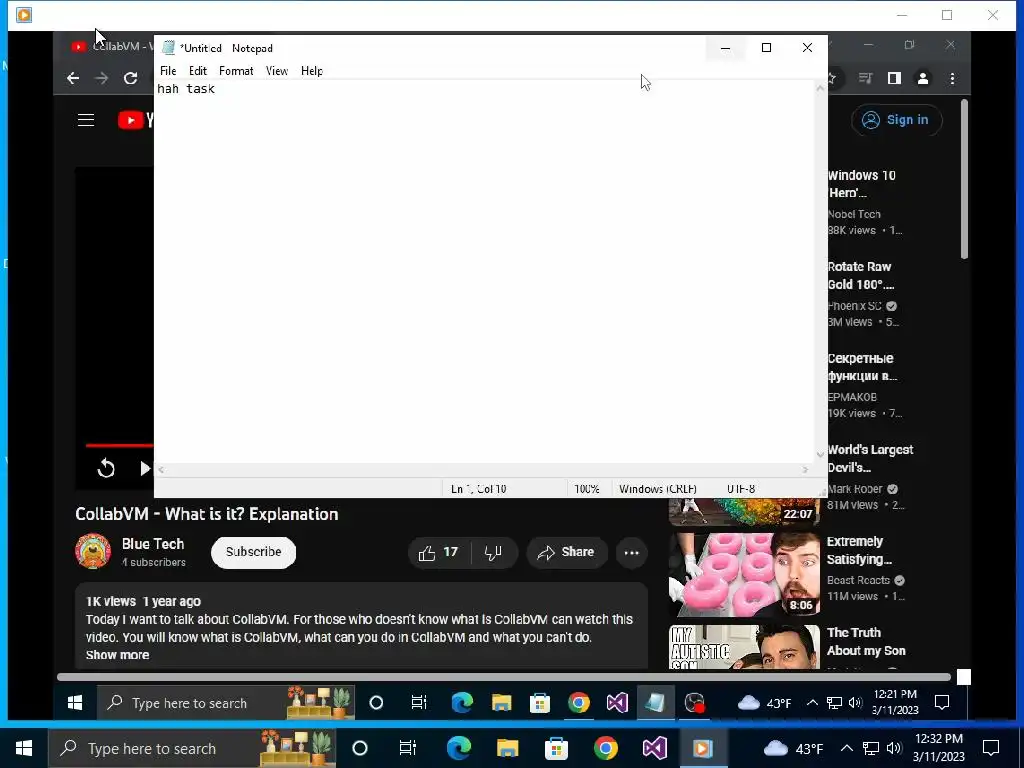The image size is (1024, 768).
Task: Open more actions ellipsis under video
Action: (x=632, y=552)
